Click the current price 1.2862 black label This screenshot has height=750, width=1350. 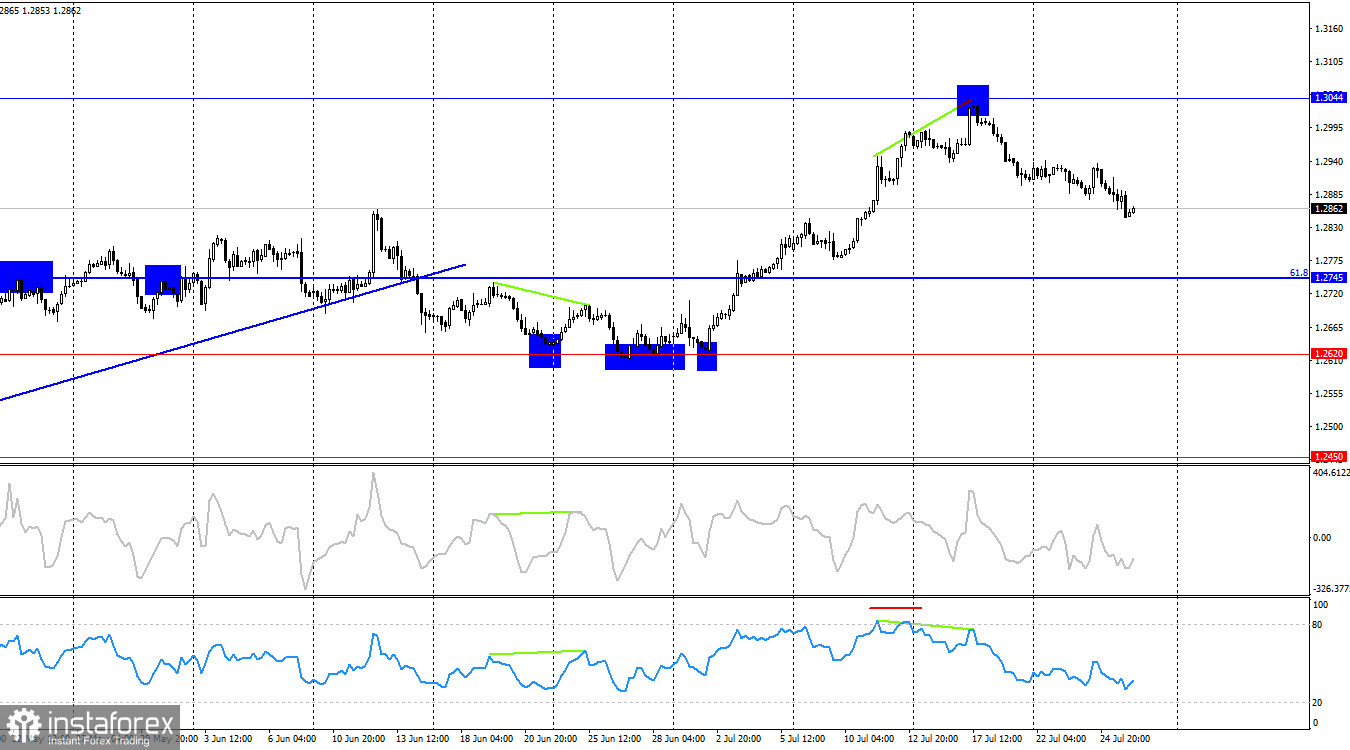(x=1328, y=208)
